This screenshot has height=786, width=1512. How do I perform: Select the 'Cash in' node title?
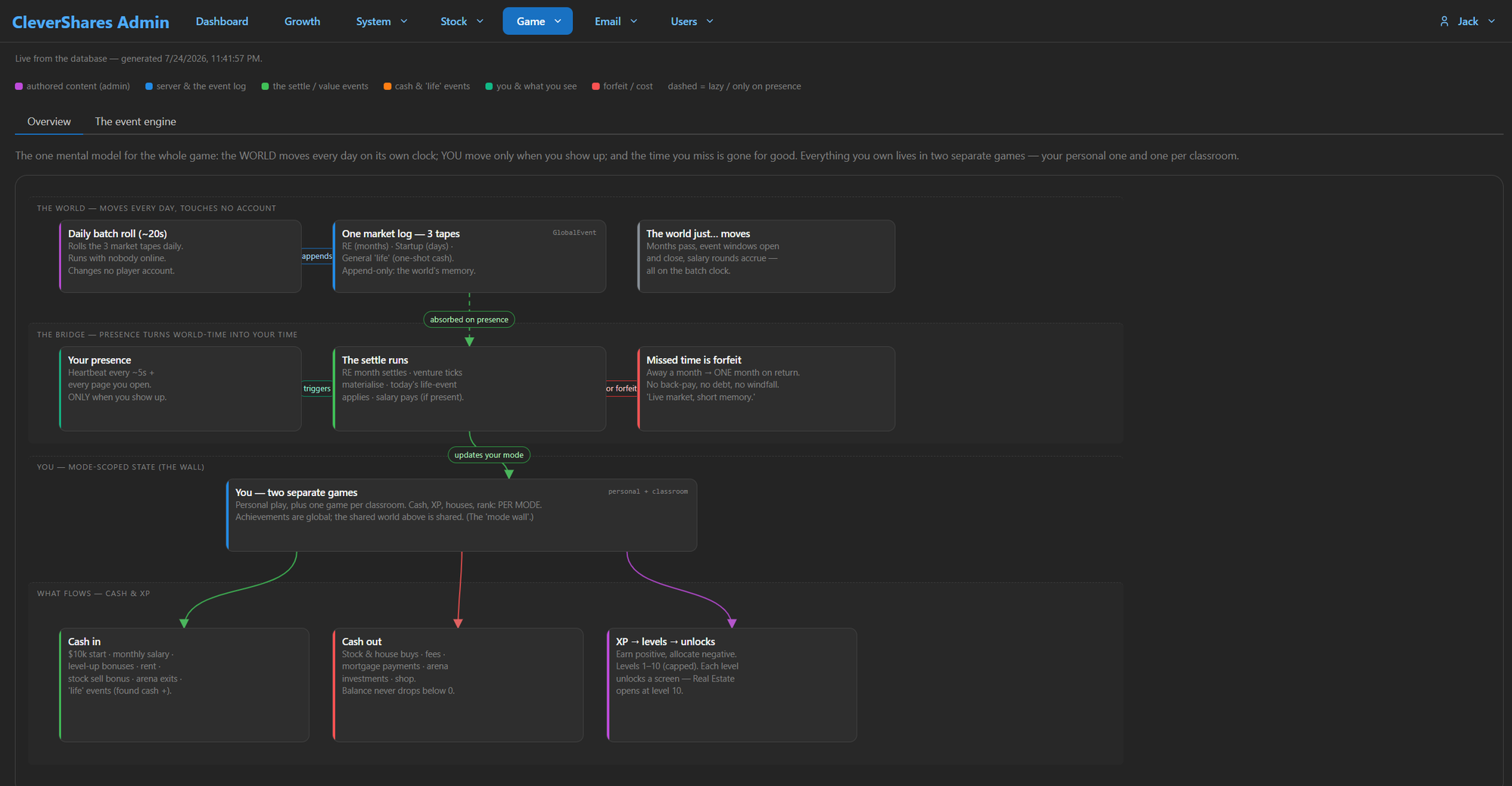tap(84, 641)
